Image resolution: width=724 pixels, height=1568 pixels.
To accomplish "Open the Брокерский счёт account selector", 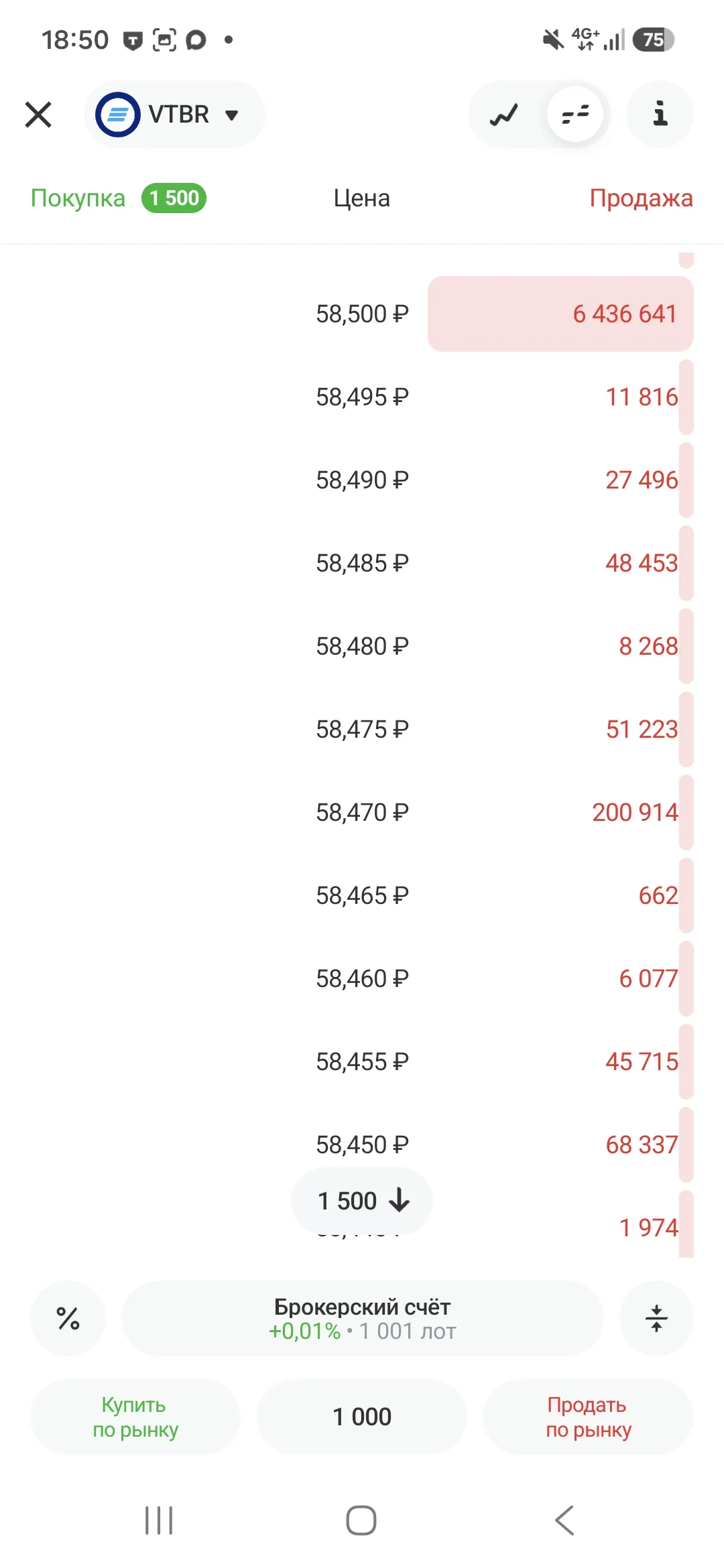I will pos(362,1319).
